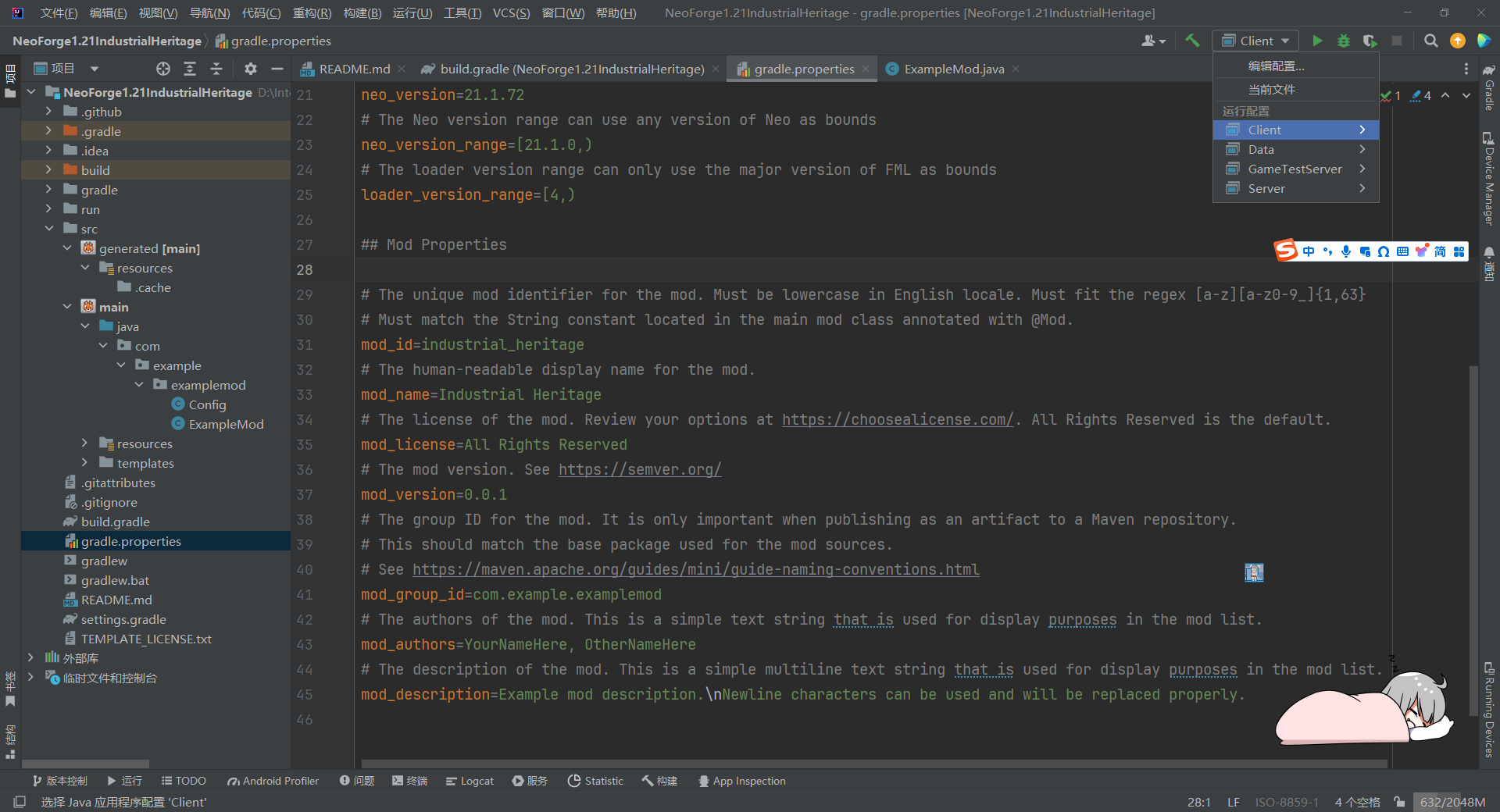Expand the .github folder
Viewport: 1500px width, 812px height.
coord(48,112)
